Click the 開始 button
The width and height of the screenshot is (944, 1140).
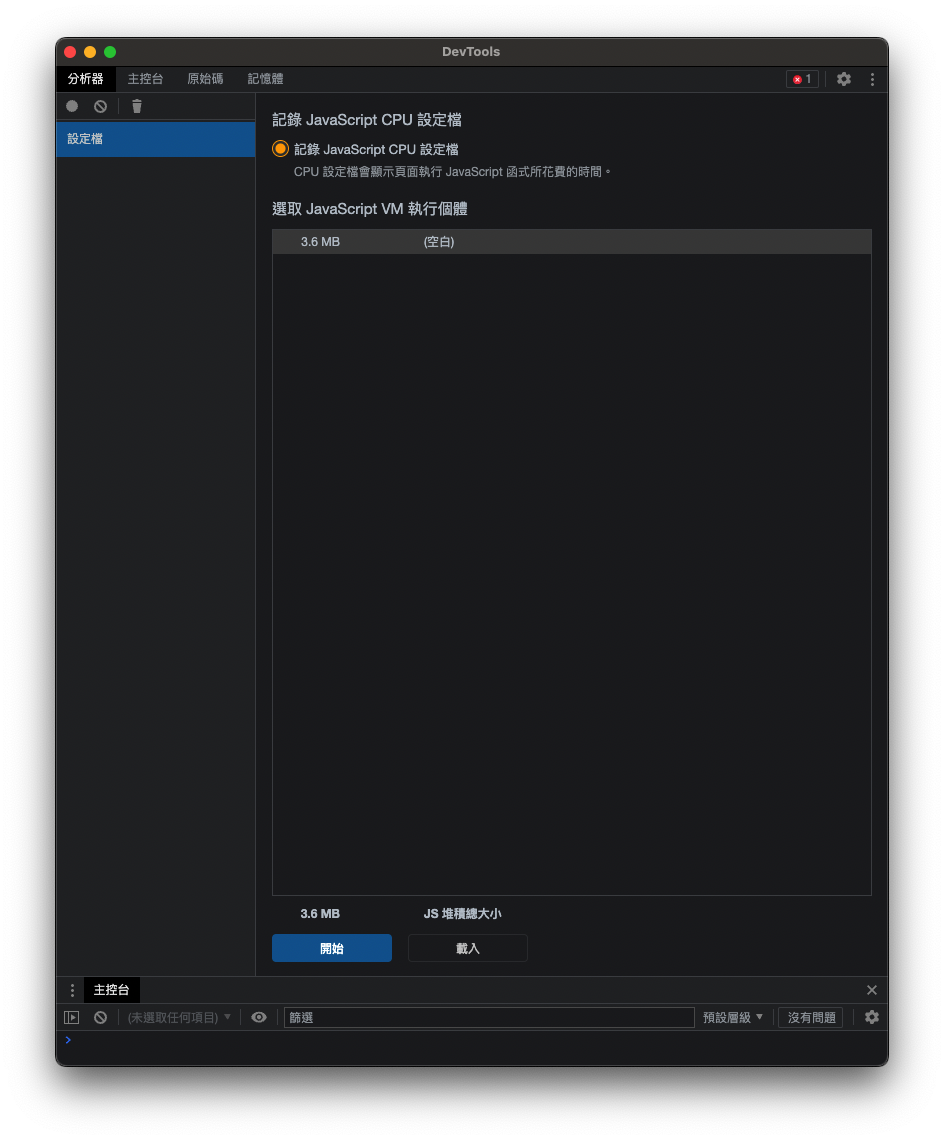(332, 948)
